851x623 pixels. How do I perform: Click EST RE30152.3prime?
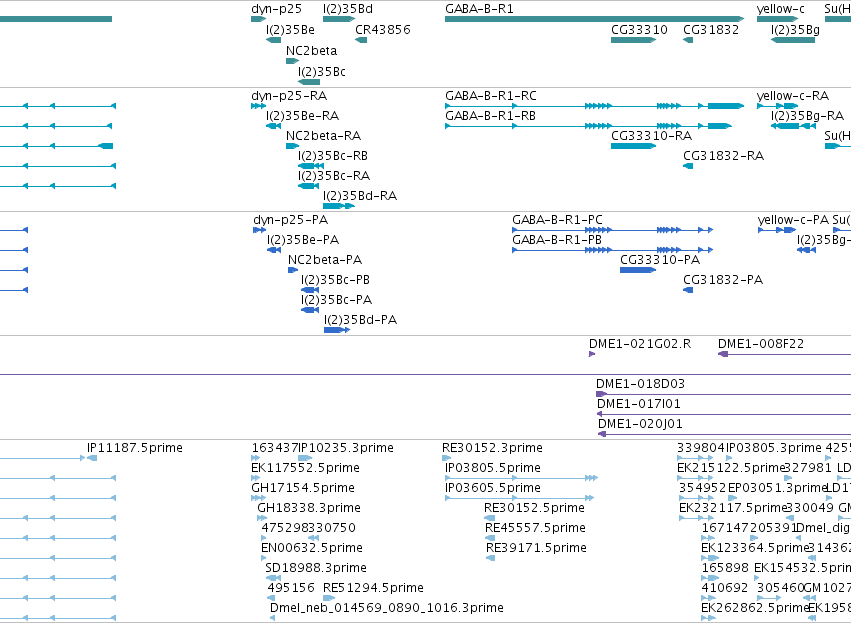click(x=492, y=448)
